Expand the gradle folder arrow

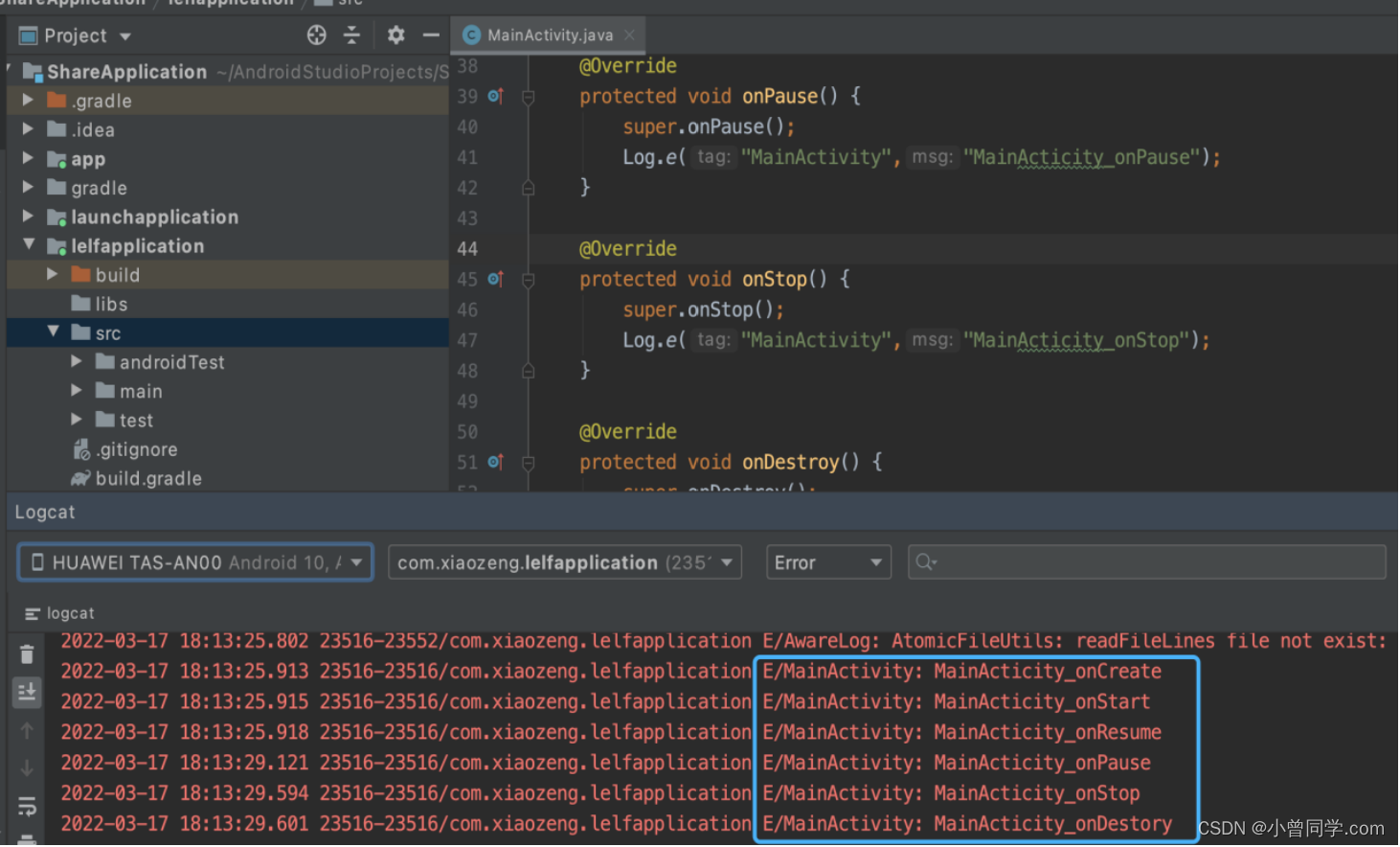[28, 187]
